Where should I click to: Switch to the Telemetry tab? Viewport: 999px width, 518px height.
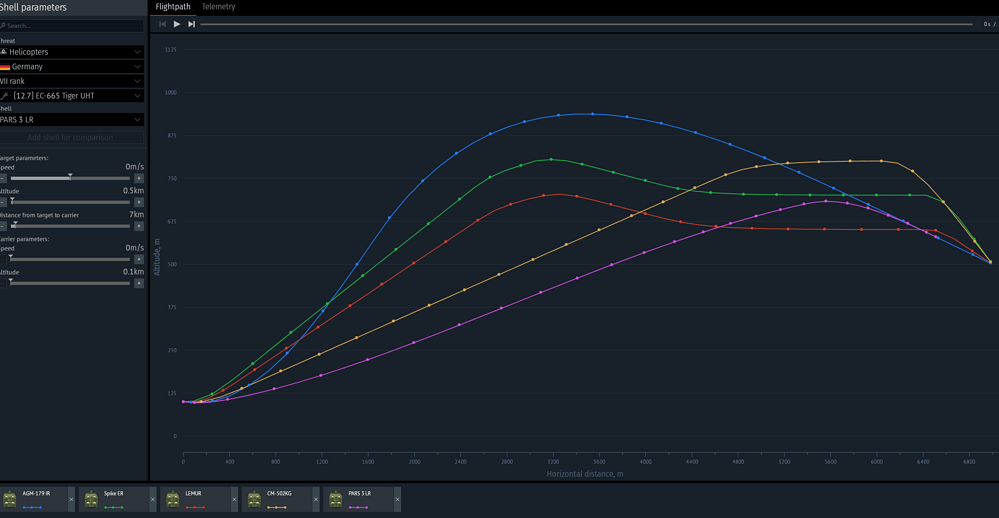[x=219, y=6]
